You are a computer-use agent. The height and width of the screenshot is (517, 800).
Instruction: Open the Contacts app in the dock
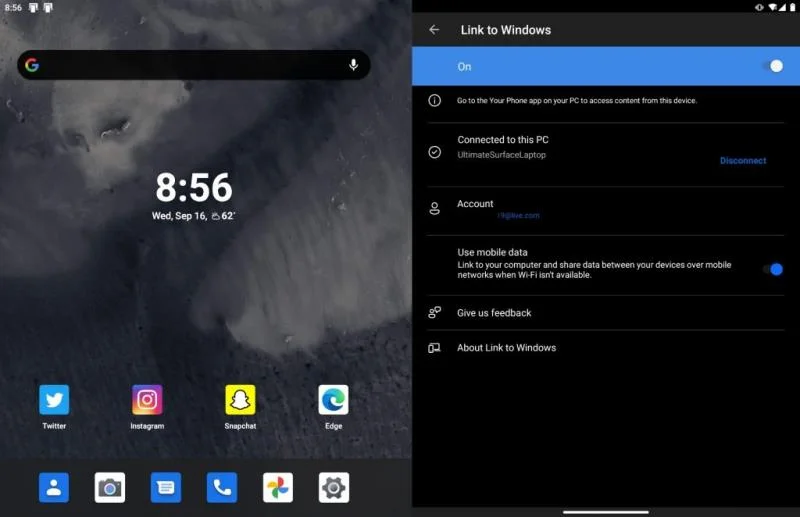point(54,487)
